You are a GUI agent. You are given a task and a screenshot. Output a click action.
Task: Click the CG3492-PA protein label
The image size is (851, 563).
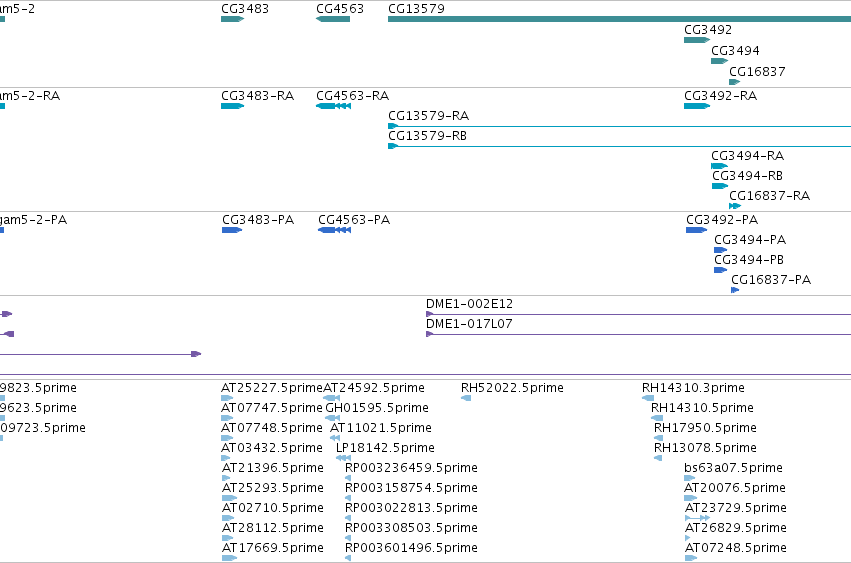722,220
